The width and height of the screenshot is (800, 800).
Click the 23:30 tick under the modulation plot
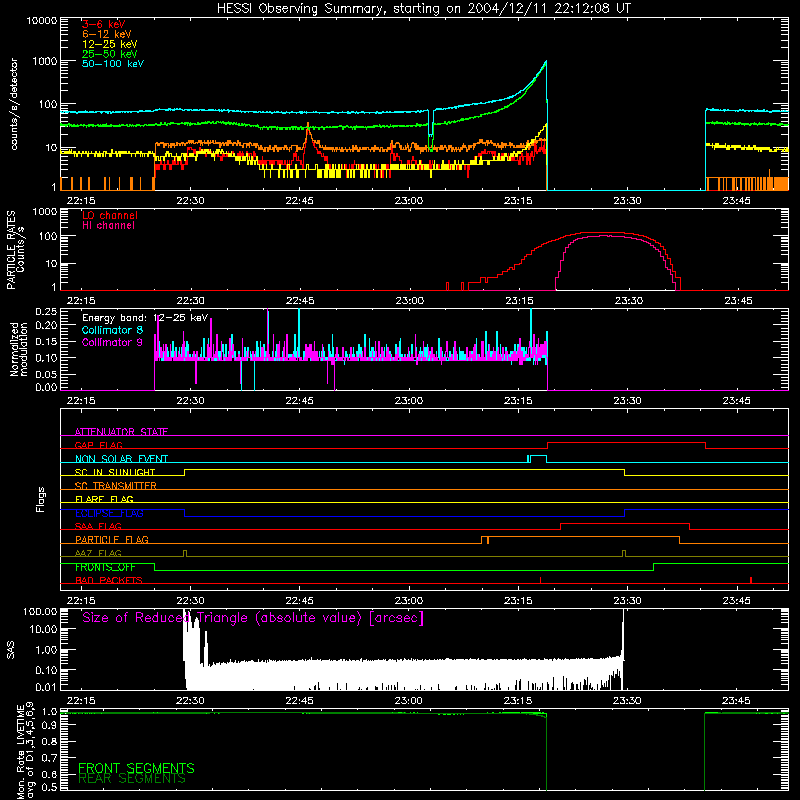tap(627, 401)
